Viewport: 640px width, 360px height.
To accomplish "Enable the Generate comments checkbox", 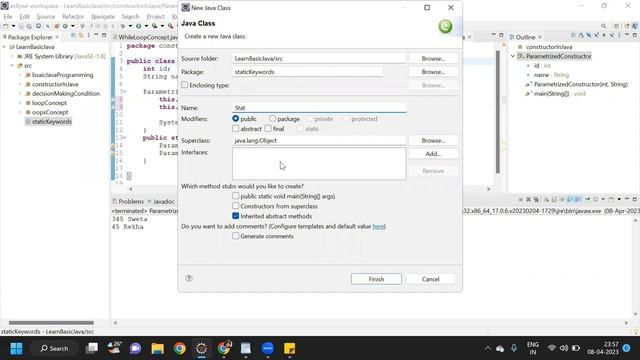I will tap(236, 236).
